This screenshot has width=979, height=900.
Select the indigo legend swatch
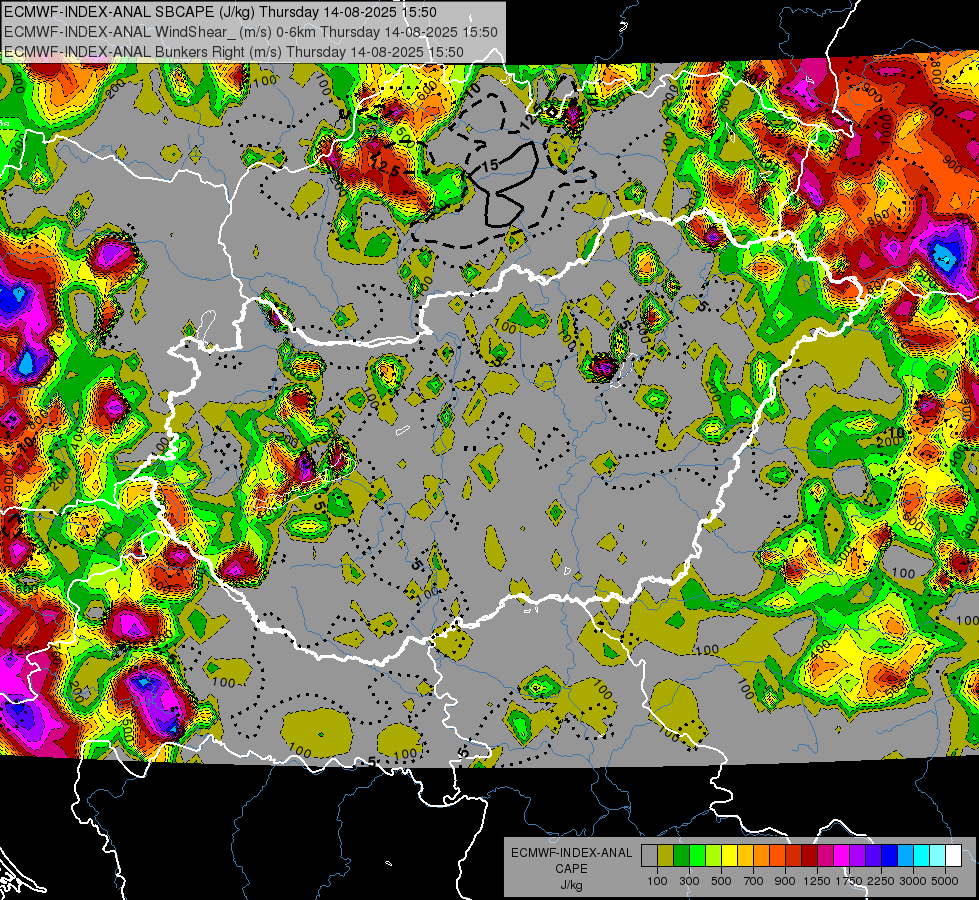coord(873,855)
